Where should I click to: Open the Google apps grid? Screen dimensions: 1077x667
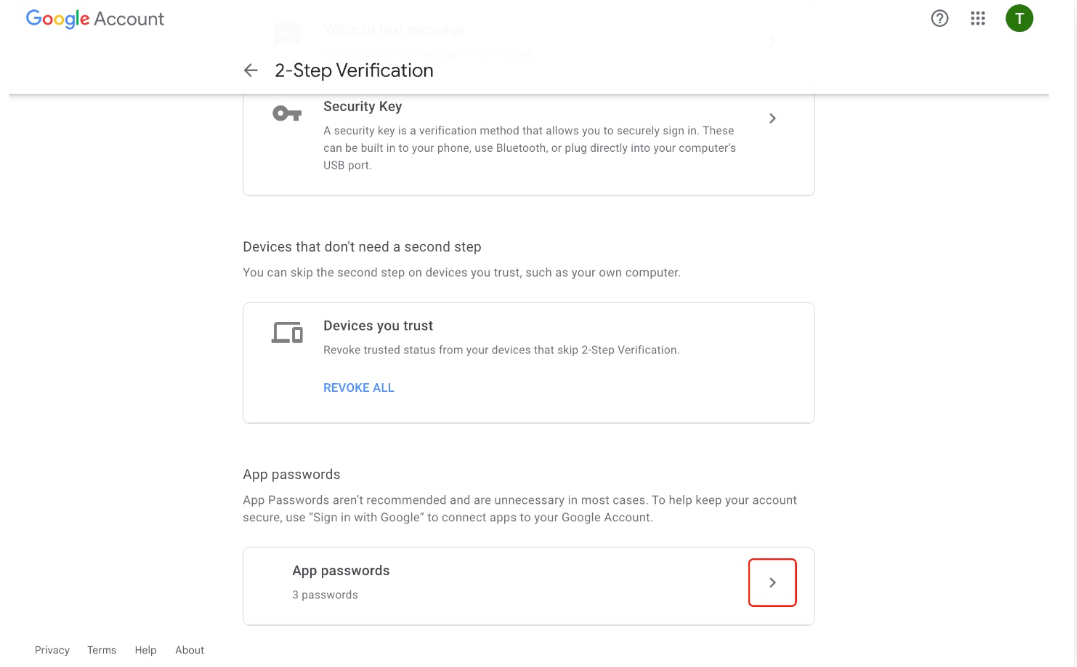click(x=978, y=18)
